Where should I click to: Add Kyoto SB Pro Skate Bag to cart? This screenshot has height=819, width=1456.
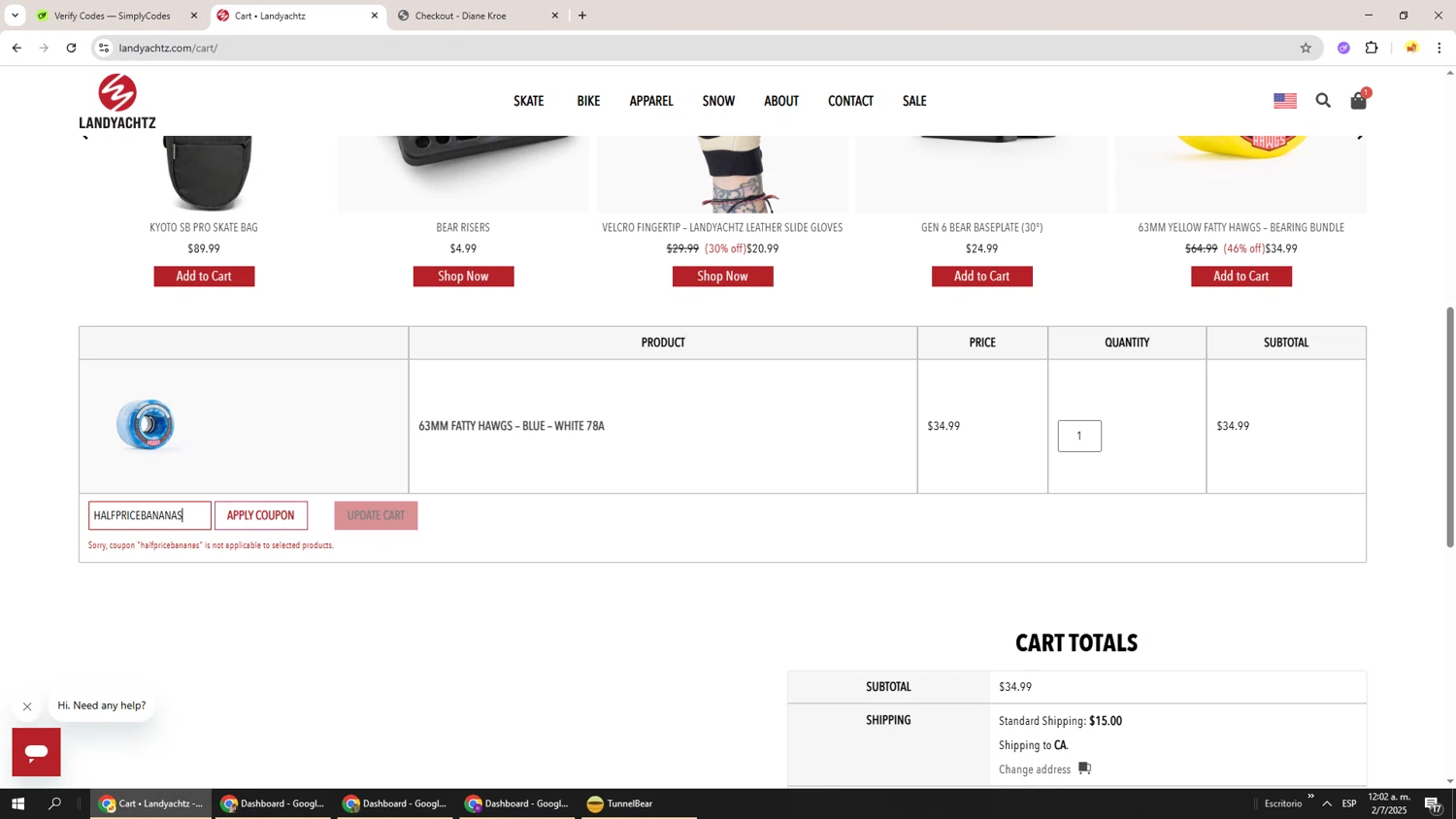[x=204, y=277]
